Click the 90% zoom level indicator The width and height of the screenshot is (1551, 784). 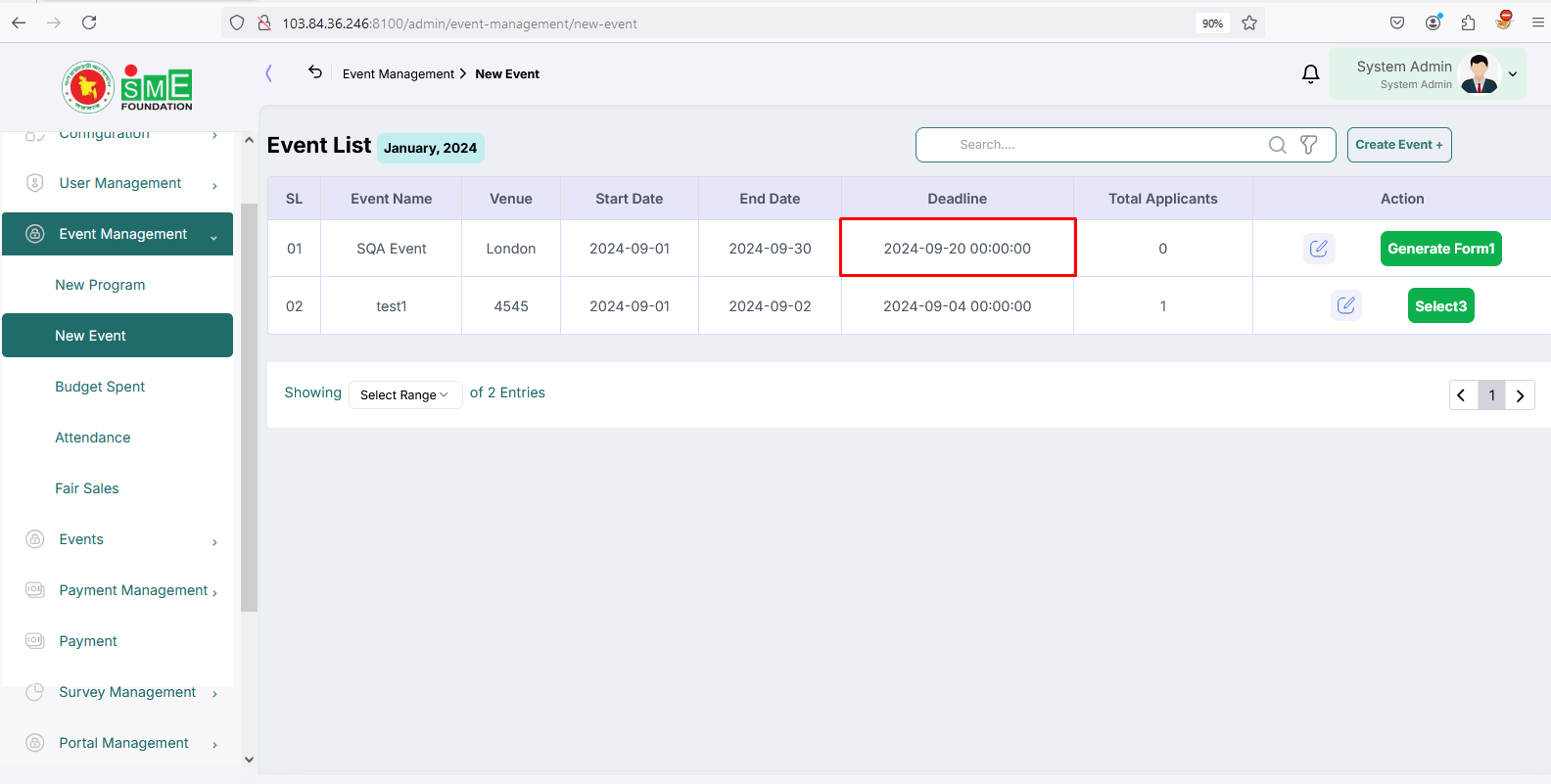[x=1212, y=23]
